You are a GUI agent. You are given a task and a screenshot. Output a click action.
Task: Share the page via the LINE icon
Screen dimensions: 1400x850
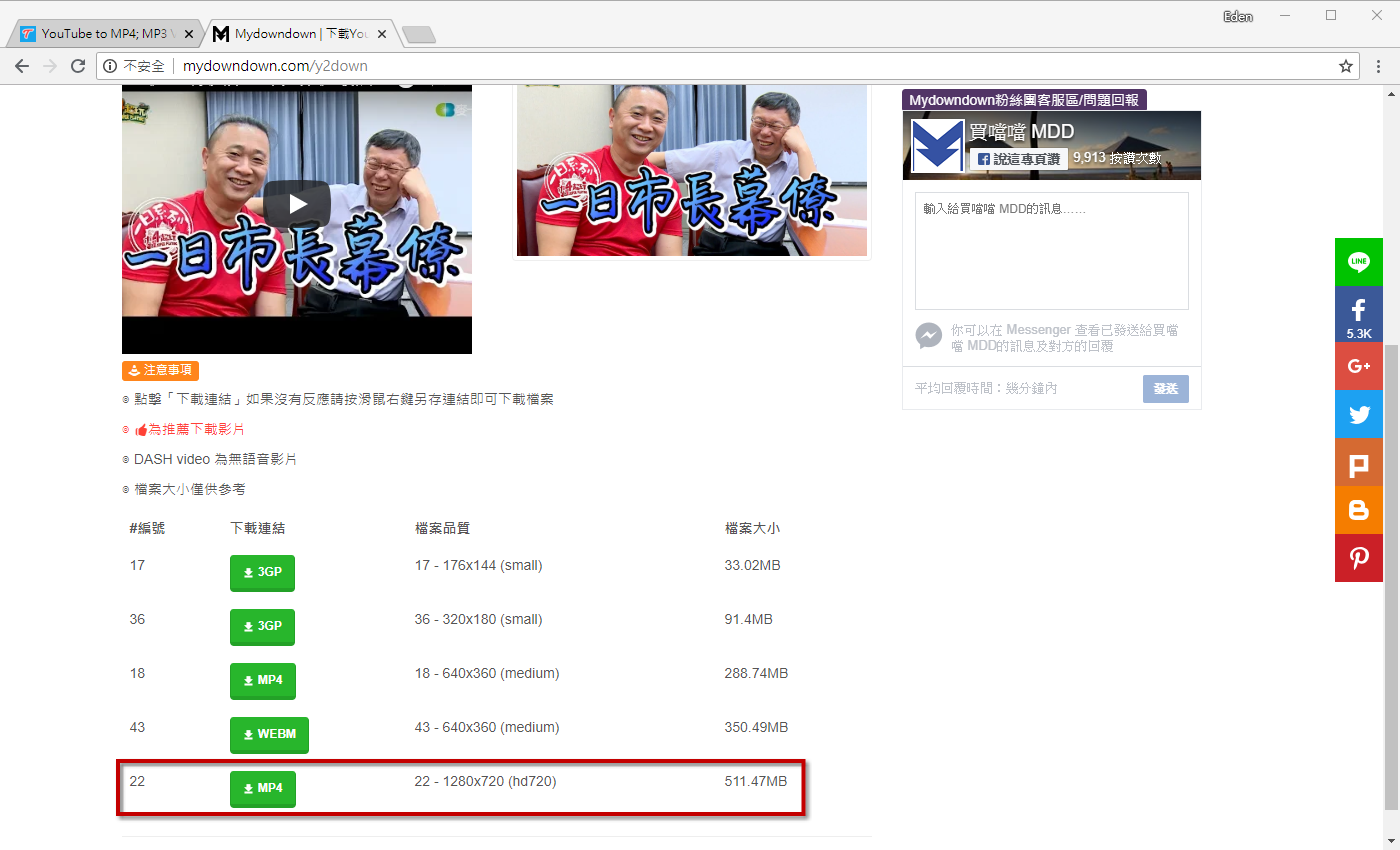tap(1359, 262)
